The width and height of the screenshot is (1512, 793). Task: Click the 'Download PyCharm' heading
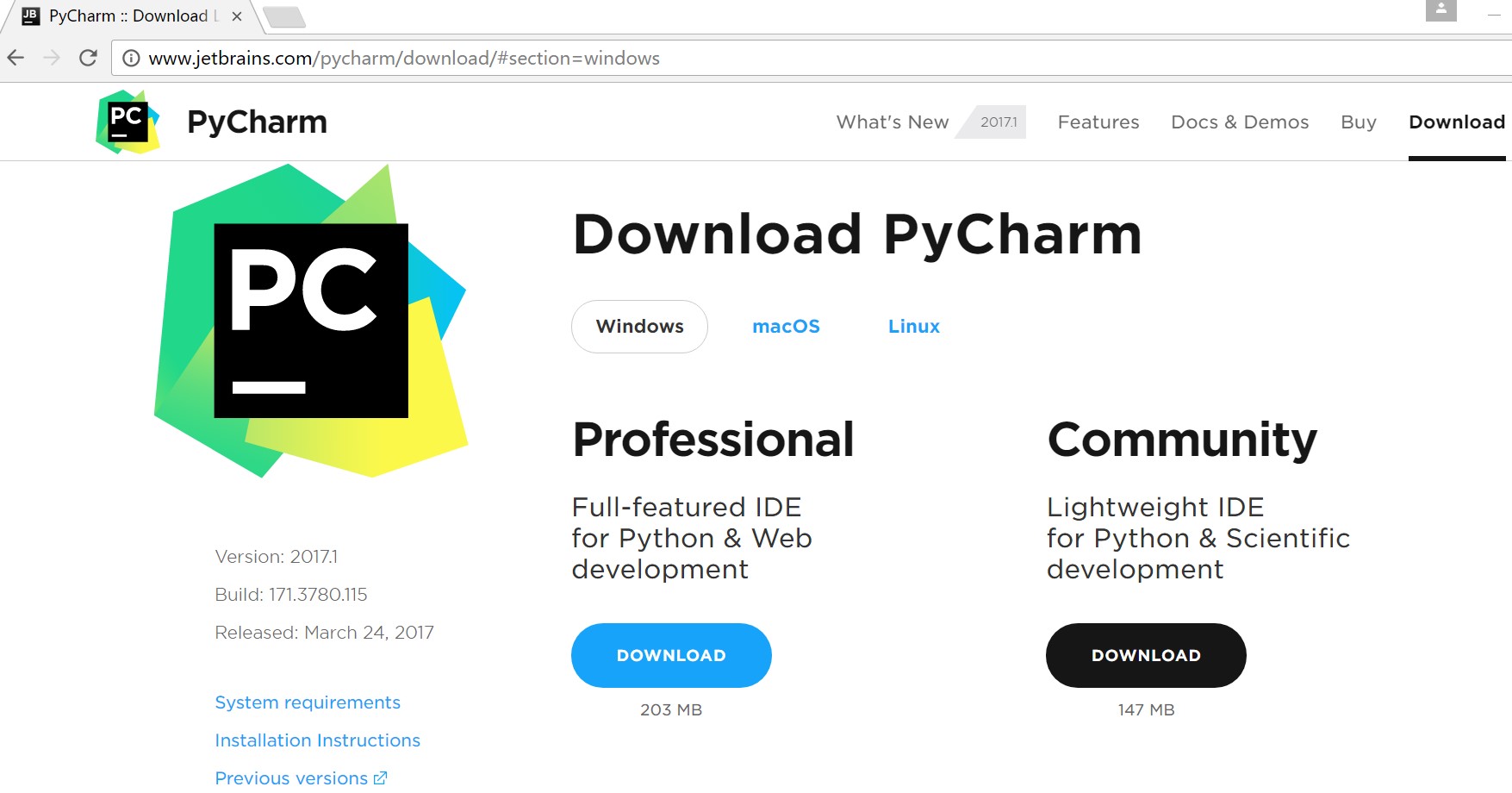coord(857,235)
